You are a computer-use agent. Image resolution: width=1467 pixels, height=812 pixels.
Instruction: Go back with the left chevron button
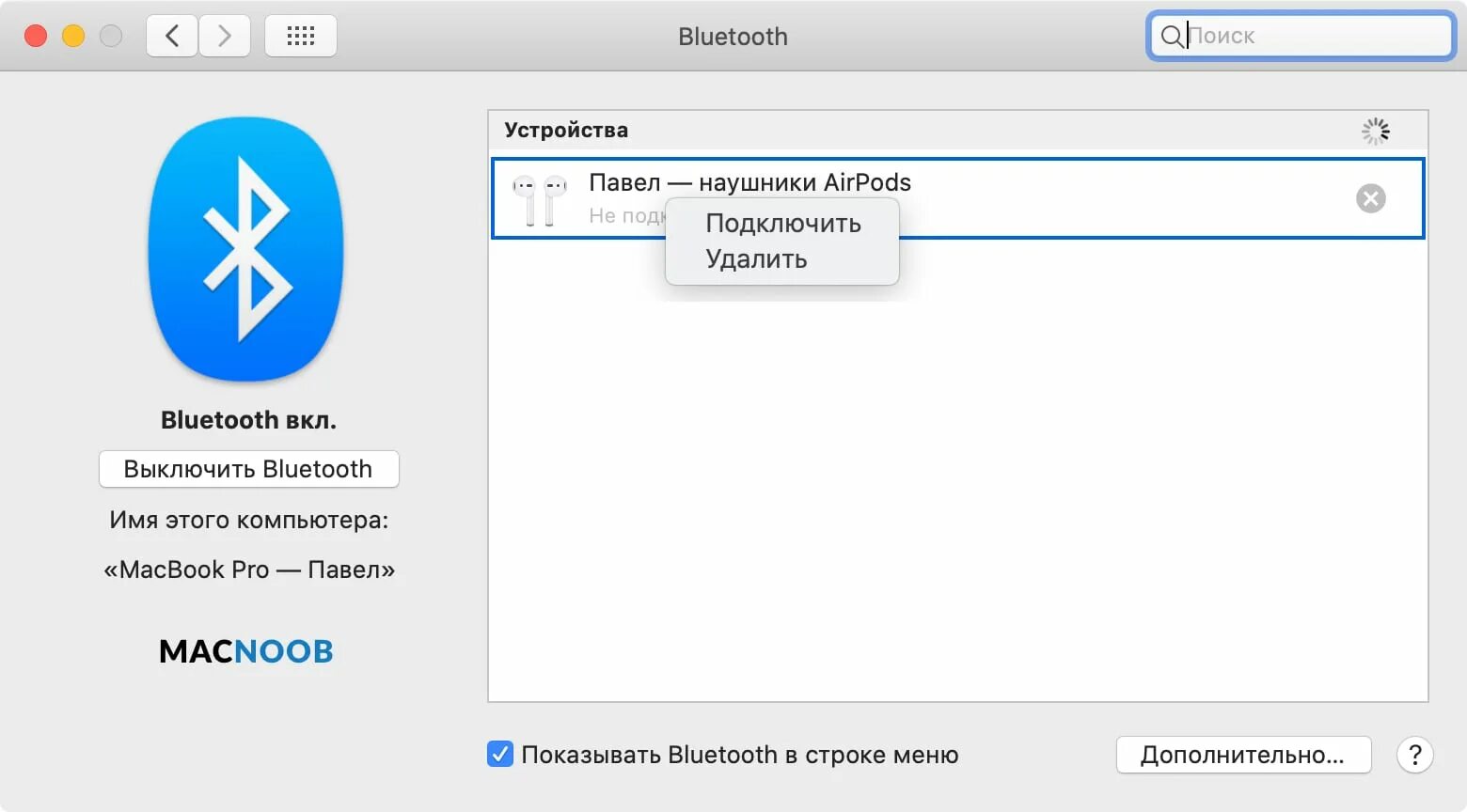point(172,37)
